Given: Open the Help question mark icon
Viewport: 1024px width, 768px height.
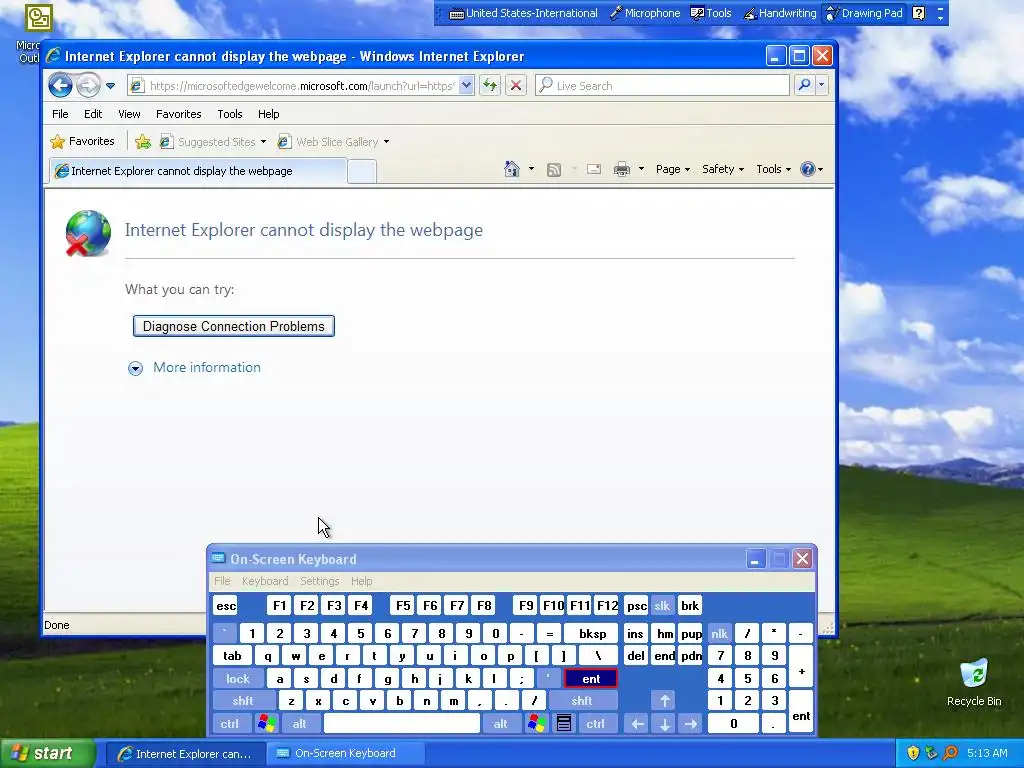Looking at the screenshot, I should [x=808, y=169].
